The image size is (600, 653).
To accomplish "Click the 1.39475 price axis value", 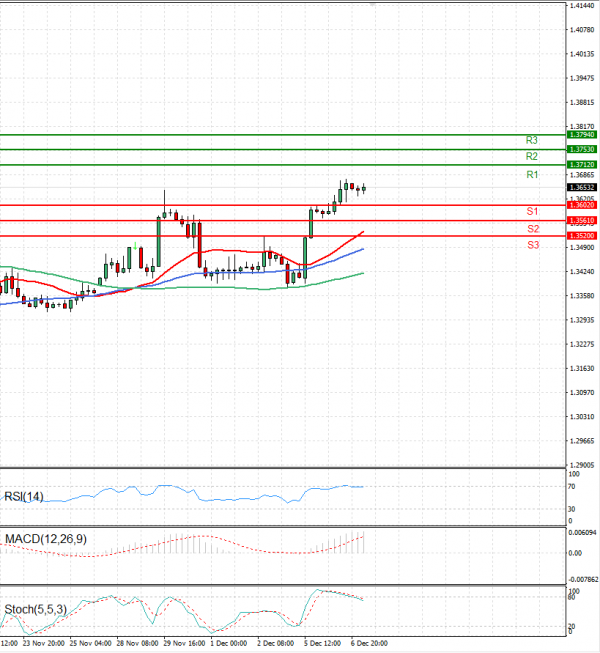I will pos(582,78).
